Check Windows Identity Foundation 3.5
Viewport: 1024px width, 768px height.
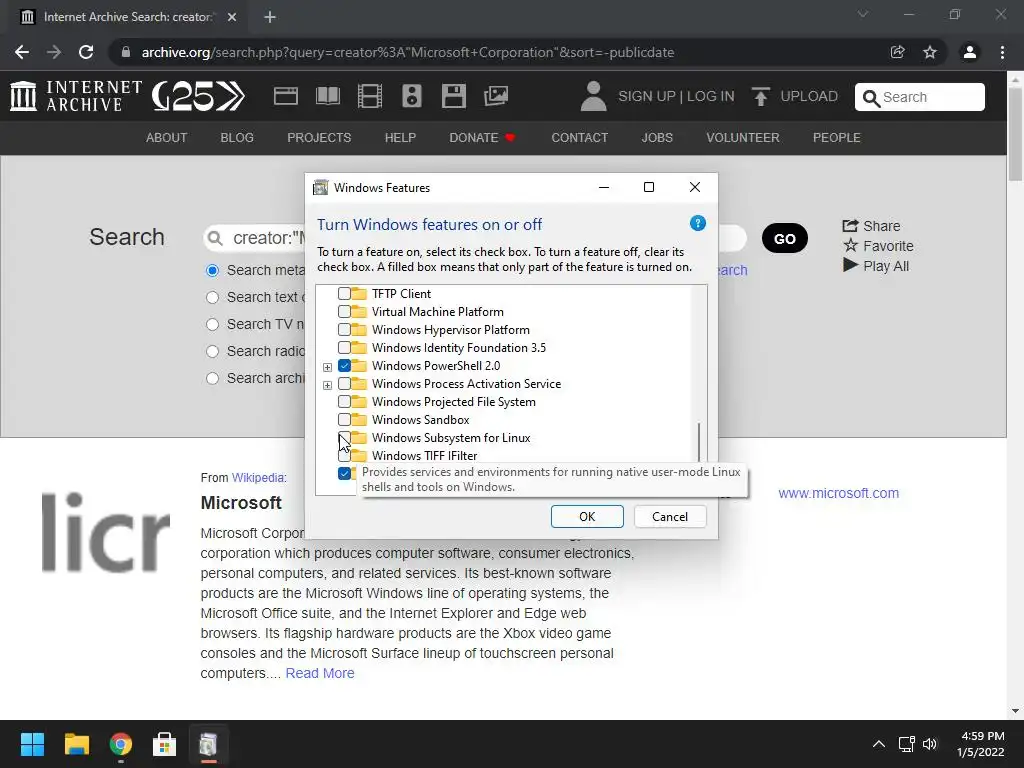344,347
